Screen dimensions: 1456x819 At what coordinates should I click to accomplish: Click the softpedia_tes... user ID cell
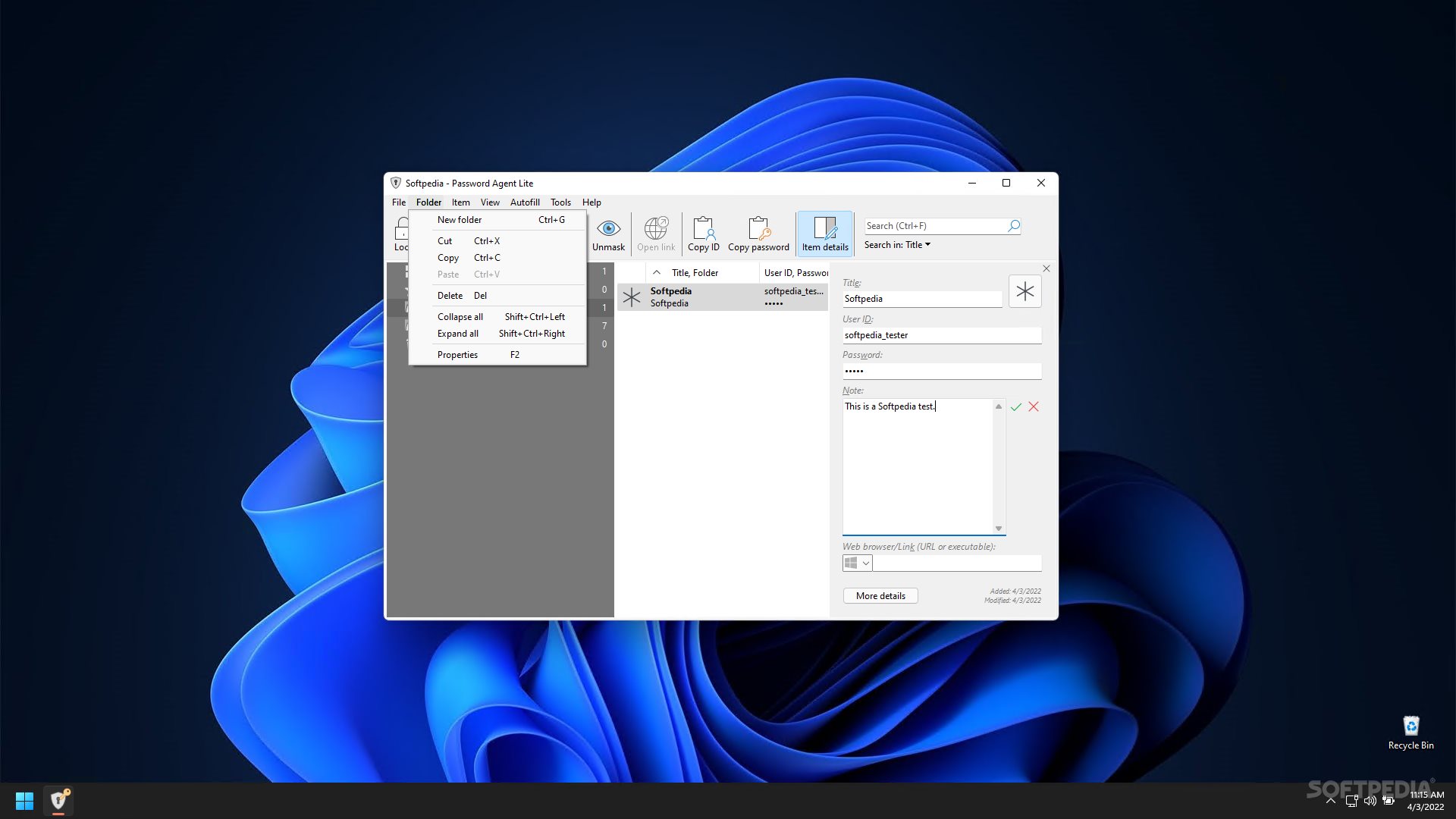[x=793, y=291]
